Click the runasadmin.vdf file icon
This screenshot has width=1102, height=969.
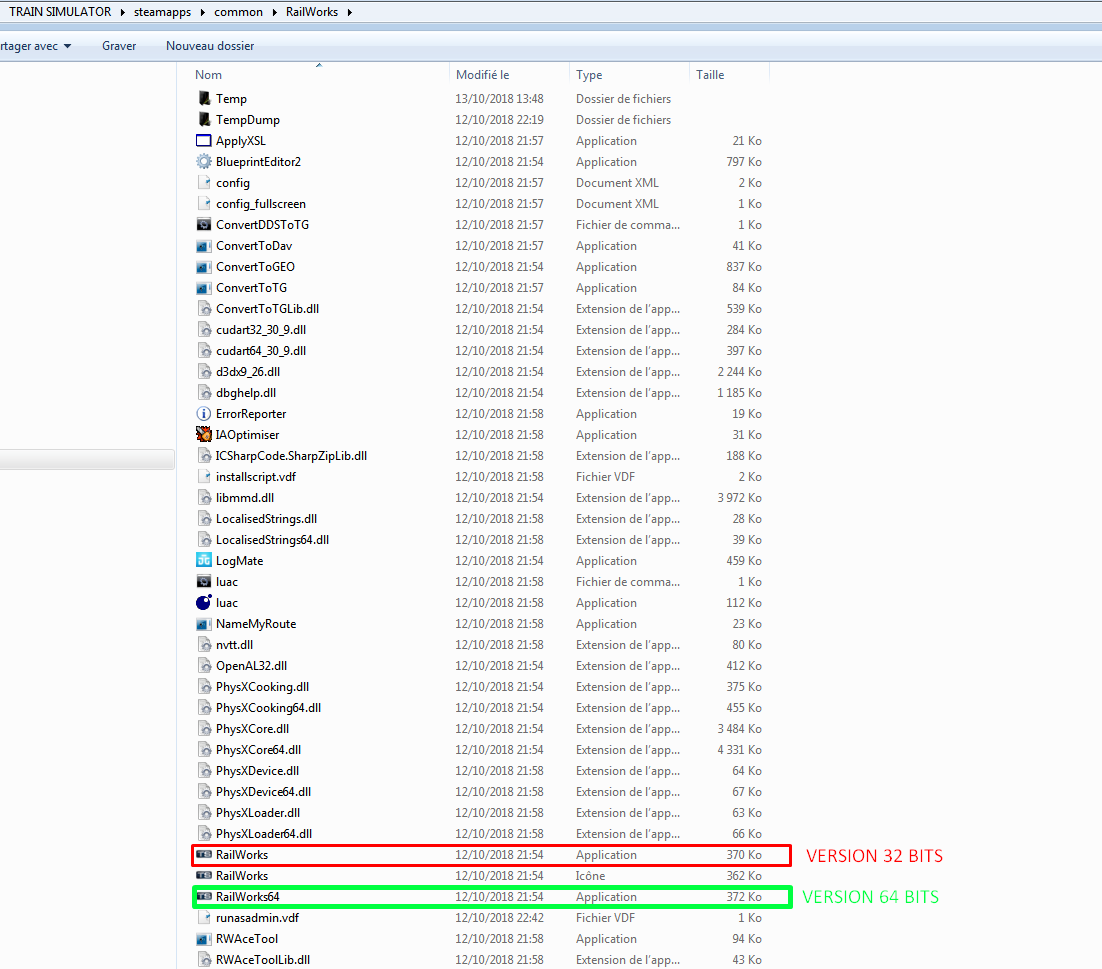[x=204, y=918]
